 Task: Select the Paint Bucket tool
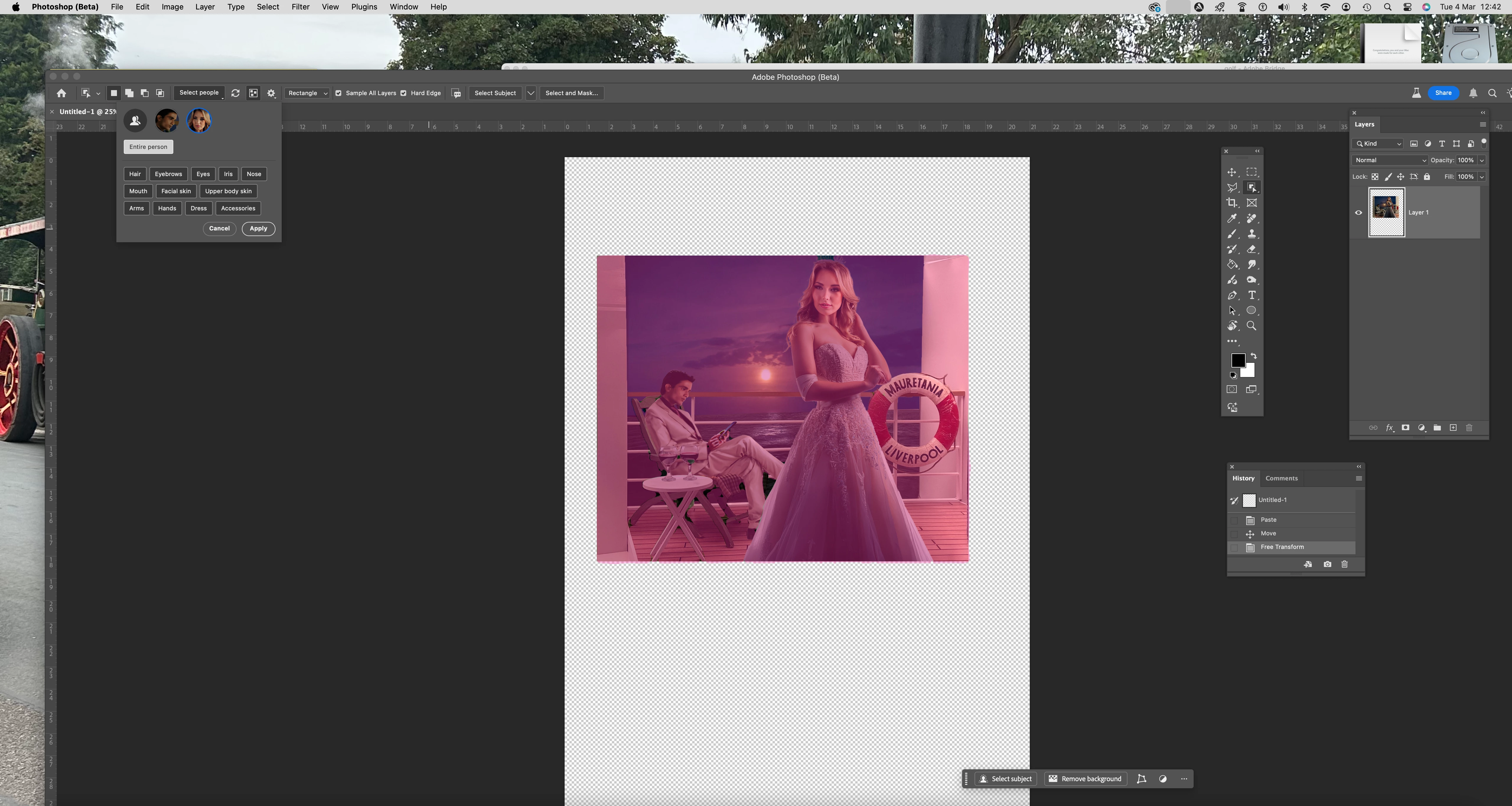tap(1231, 264)
